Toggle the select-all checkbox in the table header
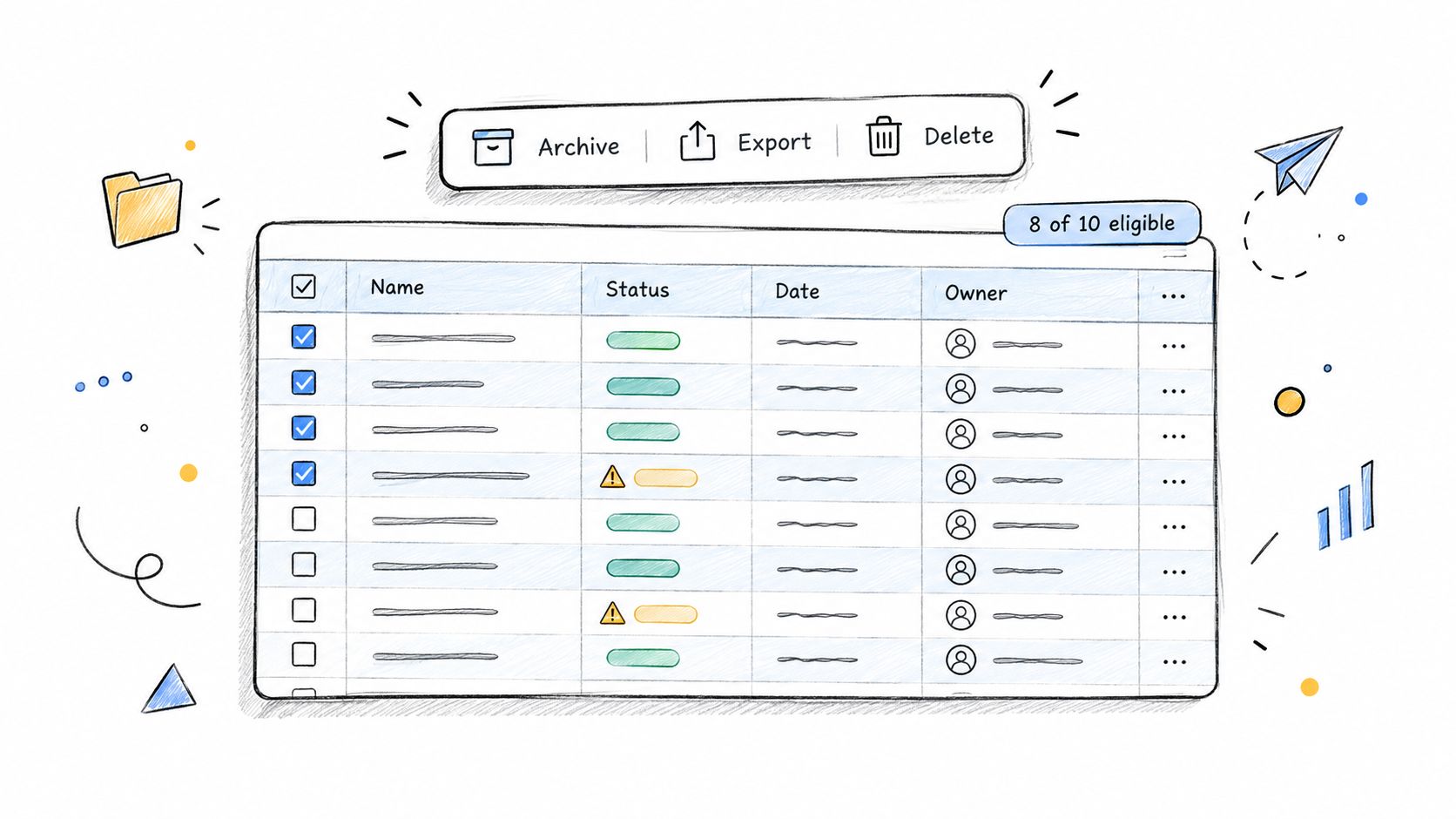The width and height of the screenshot is (1456, 819). point(303,287)
